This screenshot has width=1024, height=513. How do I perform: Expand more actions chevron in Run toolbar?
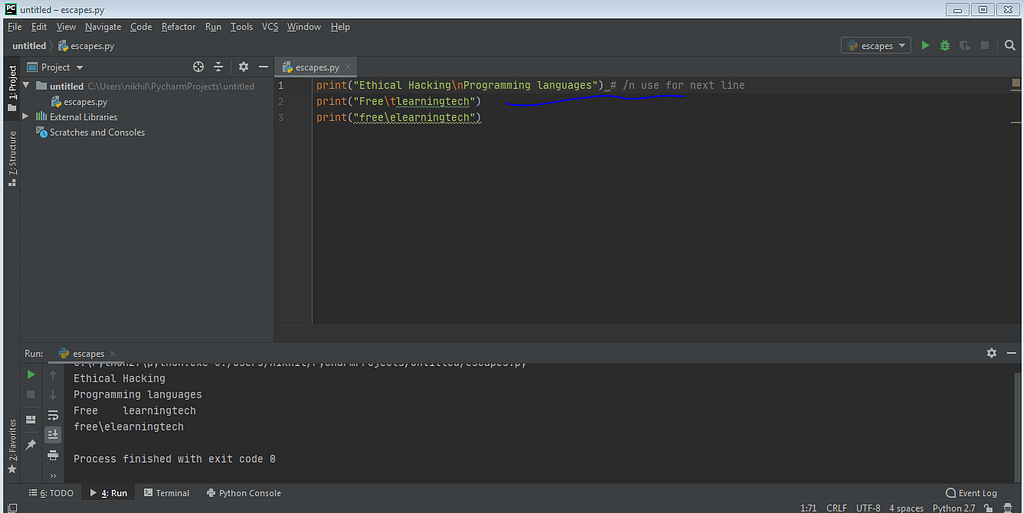(53, 476)
